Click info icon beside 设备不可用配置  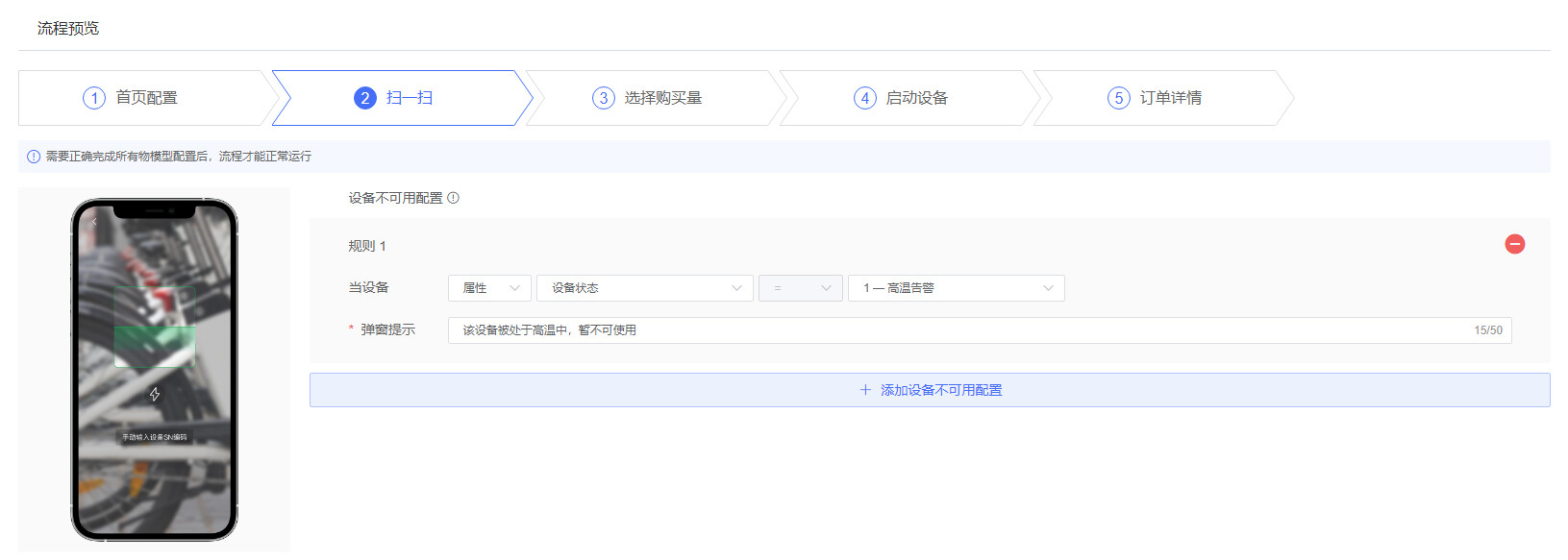tap(454, 198)
